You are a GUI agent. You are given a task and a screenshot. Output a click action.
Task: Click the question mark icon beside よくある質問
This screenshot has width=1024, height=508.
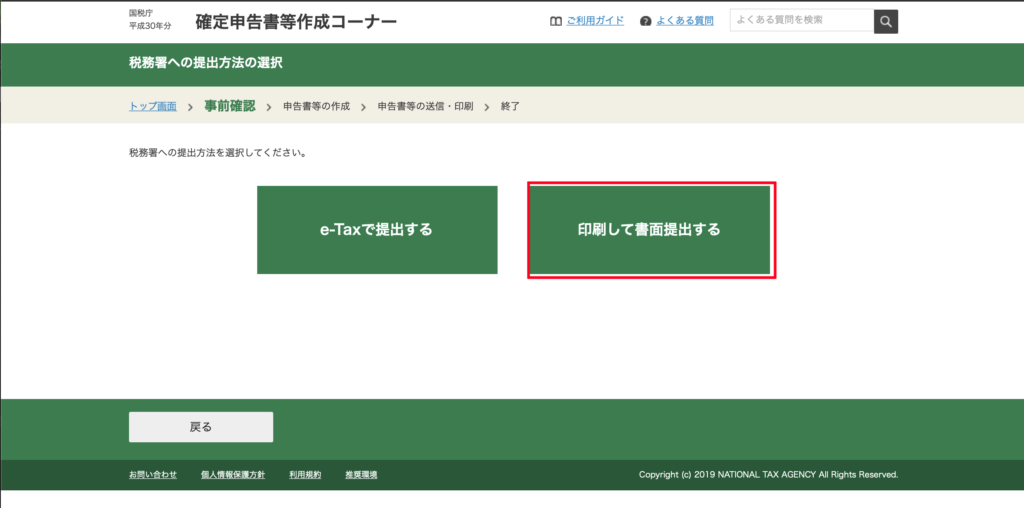645,21
